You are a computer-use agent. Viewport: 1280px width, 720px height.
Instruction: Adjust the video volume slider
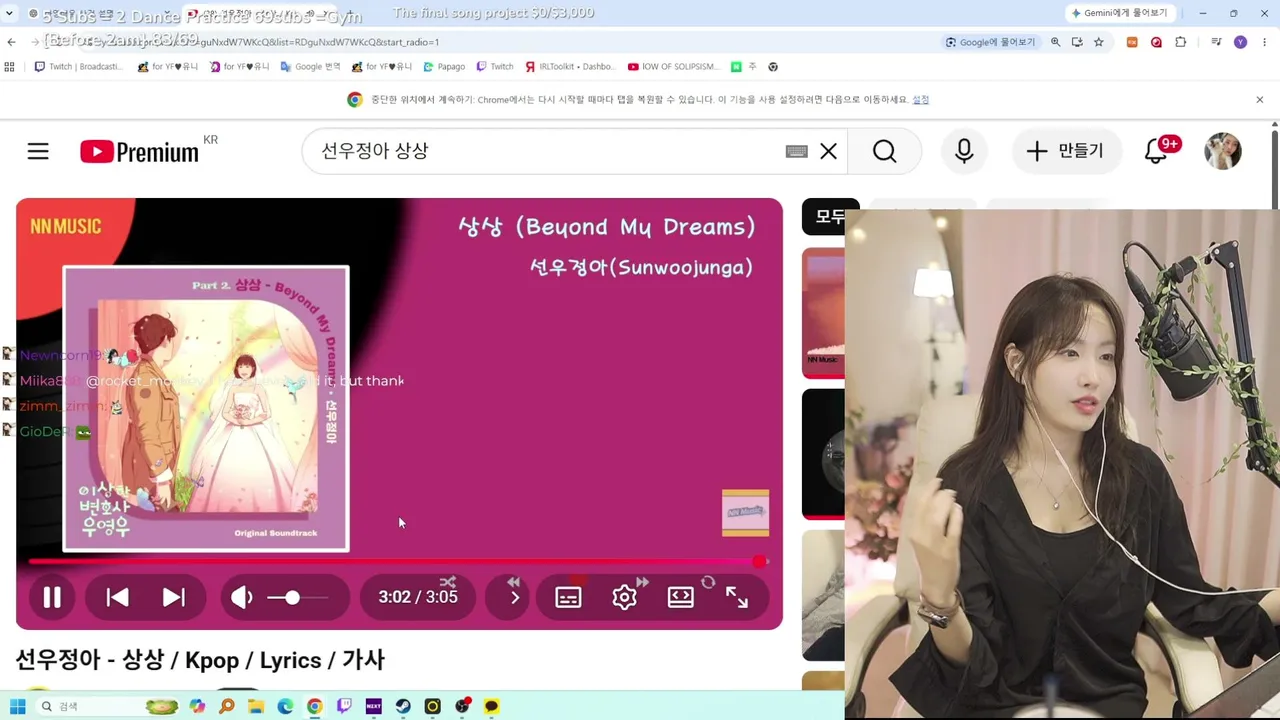[297, 597]
